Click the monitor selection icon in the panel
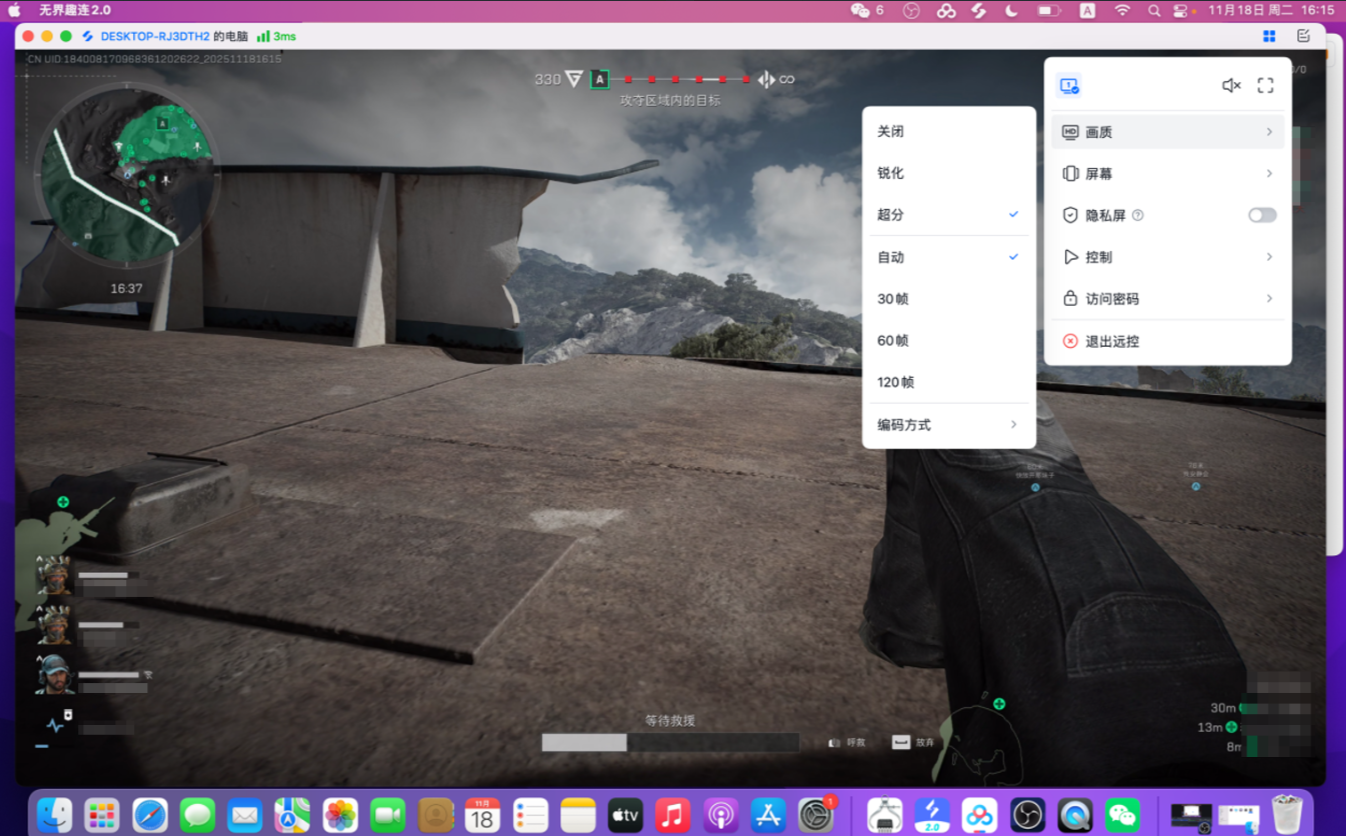The image size is (1346, 836). tap(1070, 85)
